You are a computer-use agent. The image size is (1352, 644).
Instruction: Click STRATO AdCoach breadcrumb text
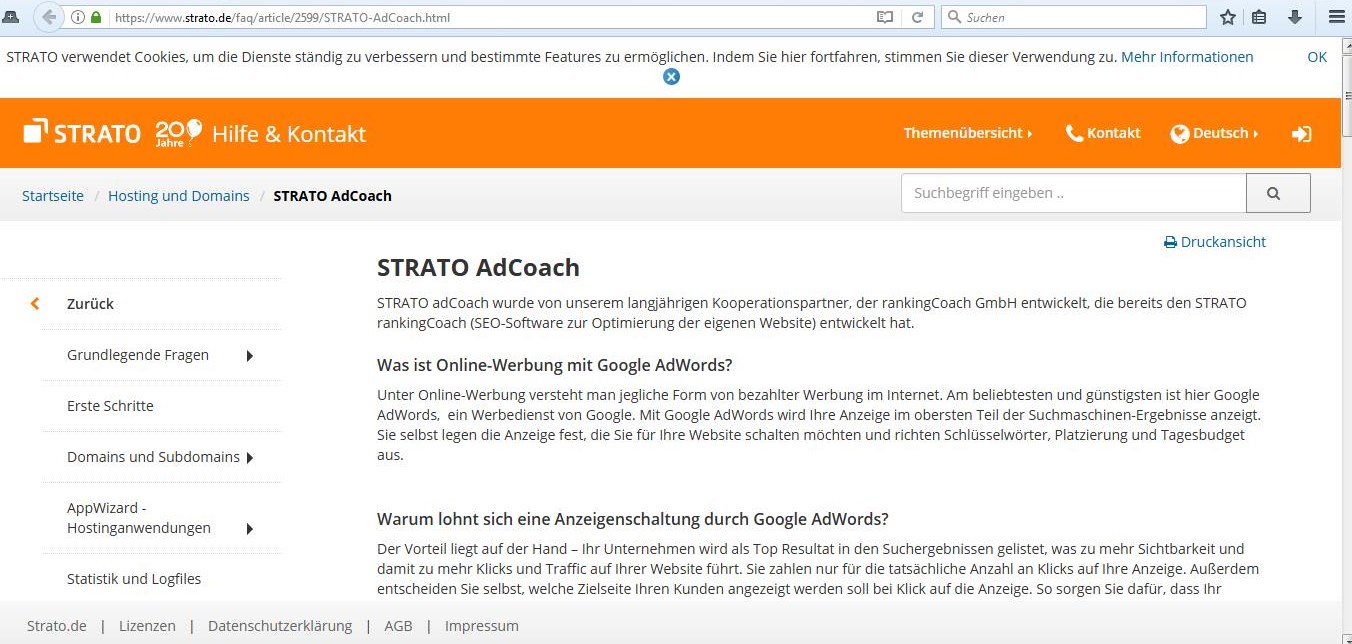(x=333, y=196)
